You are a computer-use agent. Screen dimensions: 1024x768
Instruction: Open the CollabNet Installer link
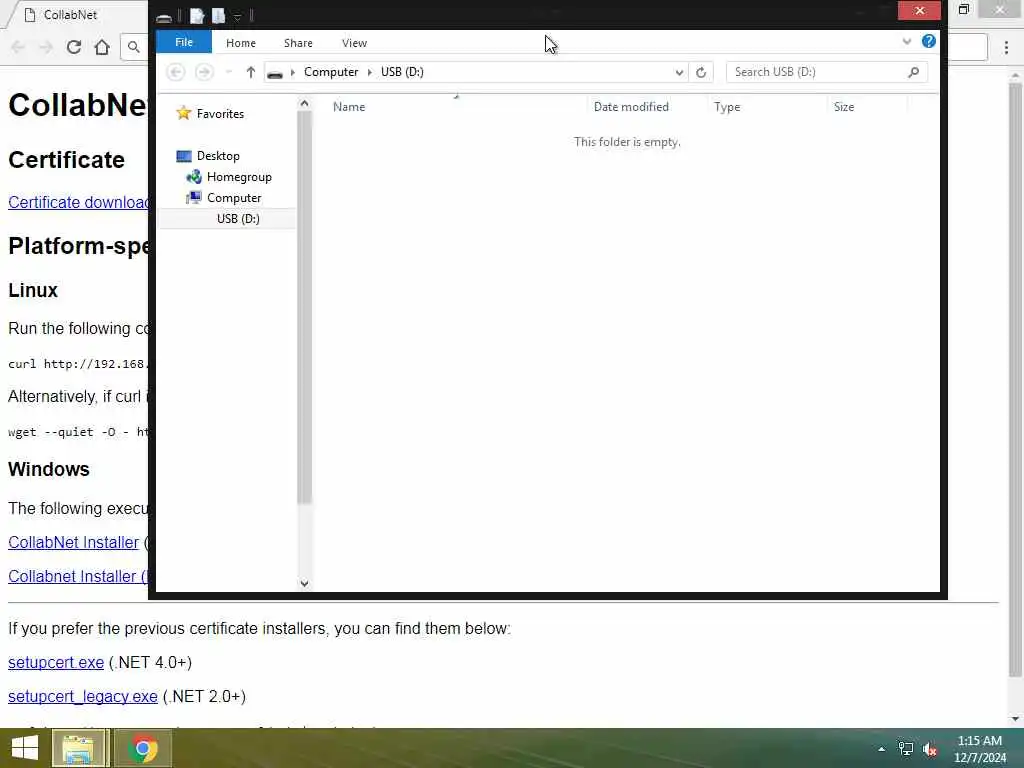[73, 543]
